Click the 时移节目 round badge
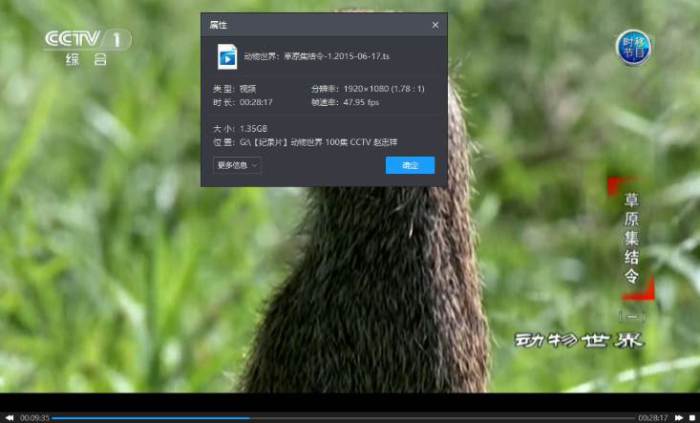 633,47
